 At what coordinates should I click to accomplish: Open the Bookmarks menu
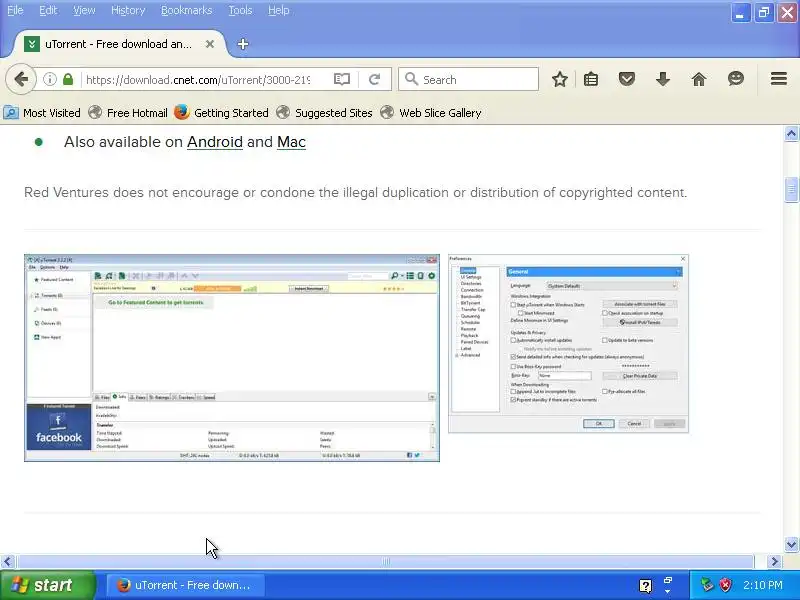186,10
